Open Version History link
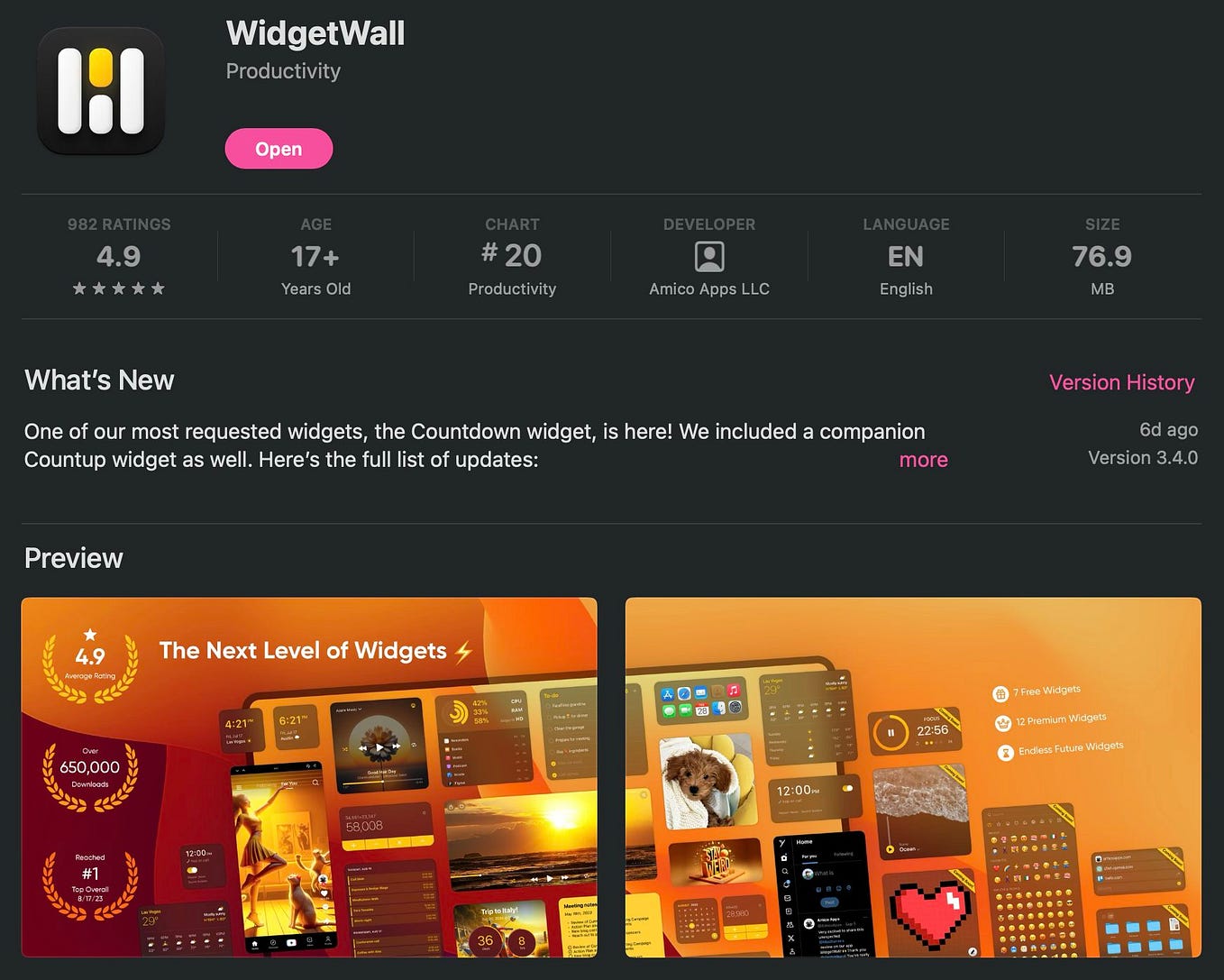 1121,382
